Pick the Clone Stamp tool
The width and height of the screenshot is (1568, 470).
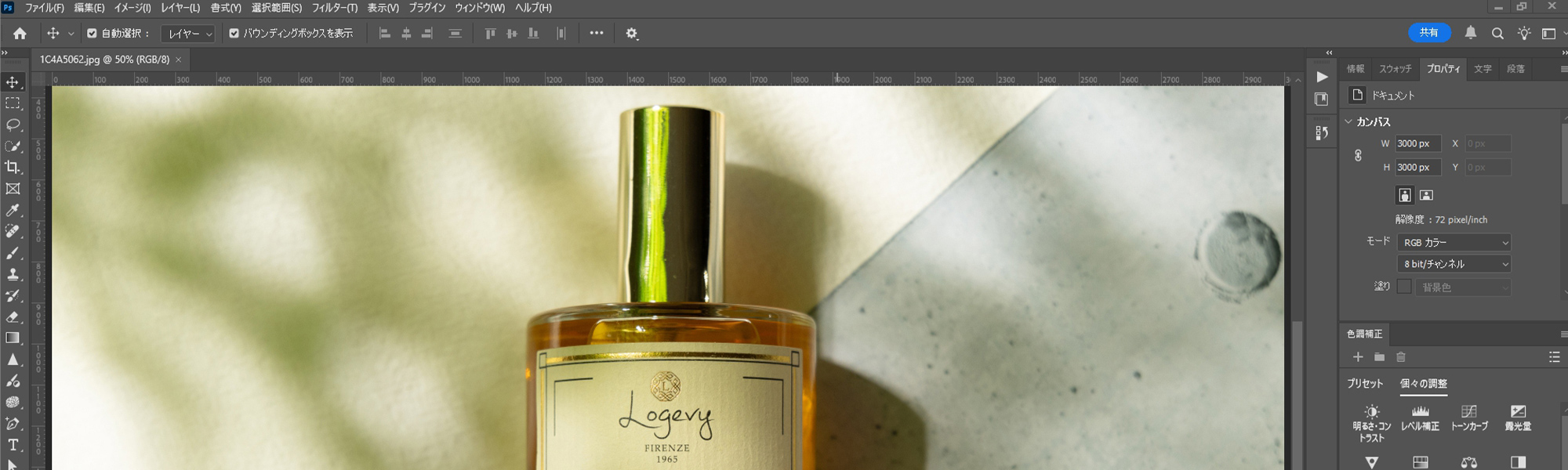tap(13, 274)
